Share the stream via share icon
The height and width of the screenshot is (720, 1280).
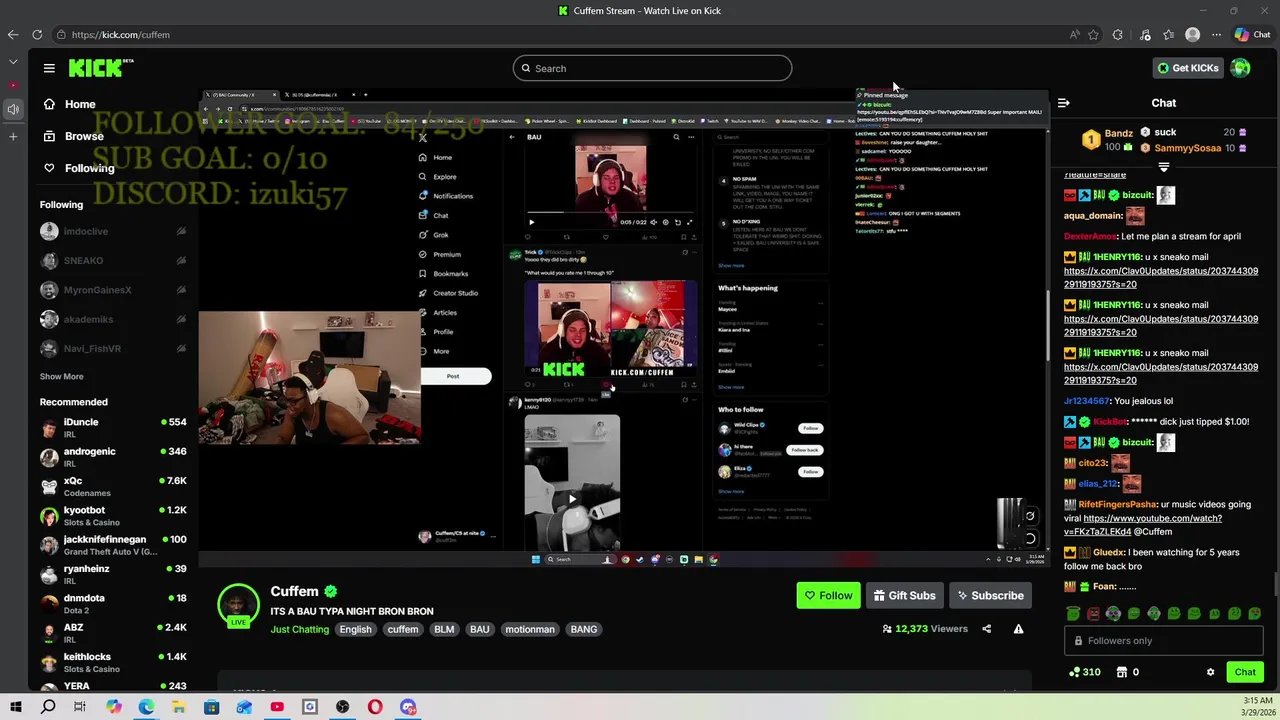[986, 629]
